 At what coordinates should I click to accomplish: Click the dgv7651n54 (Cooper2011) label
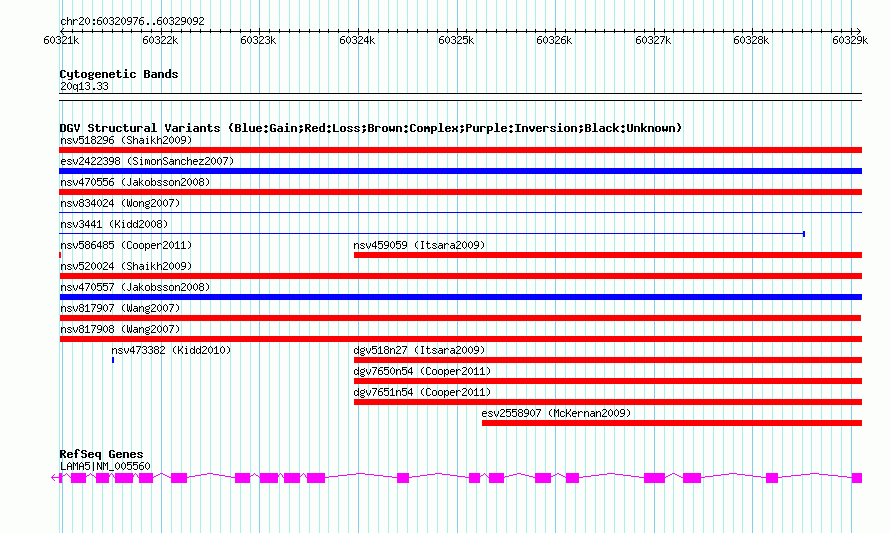pyautogui.click(x=422, y=392)
